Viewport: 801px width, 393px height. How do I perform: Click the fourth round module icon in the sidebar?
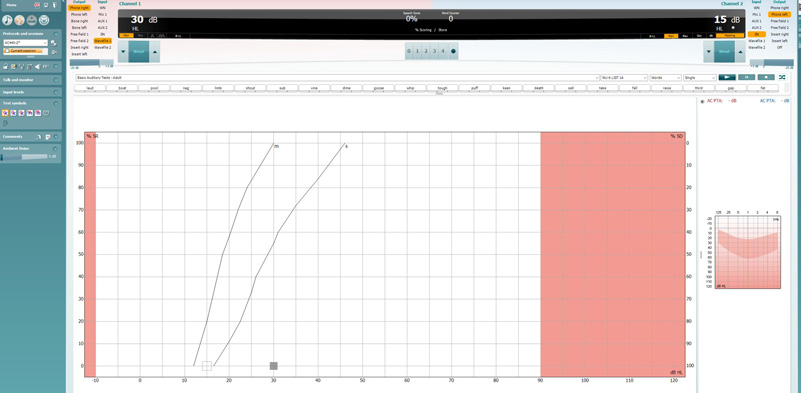[x=44, y=20]
